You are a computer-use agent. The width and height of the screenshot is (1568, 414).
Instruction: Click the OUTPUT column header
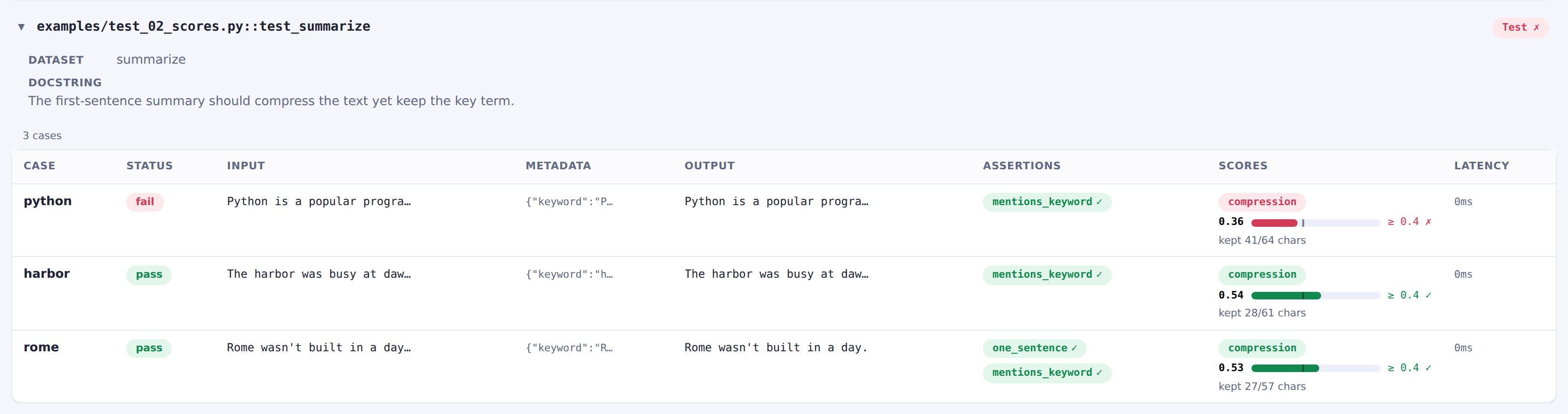(x=710, y=166)
